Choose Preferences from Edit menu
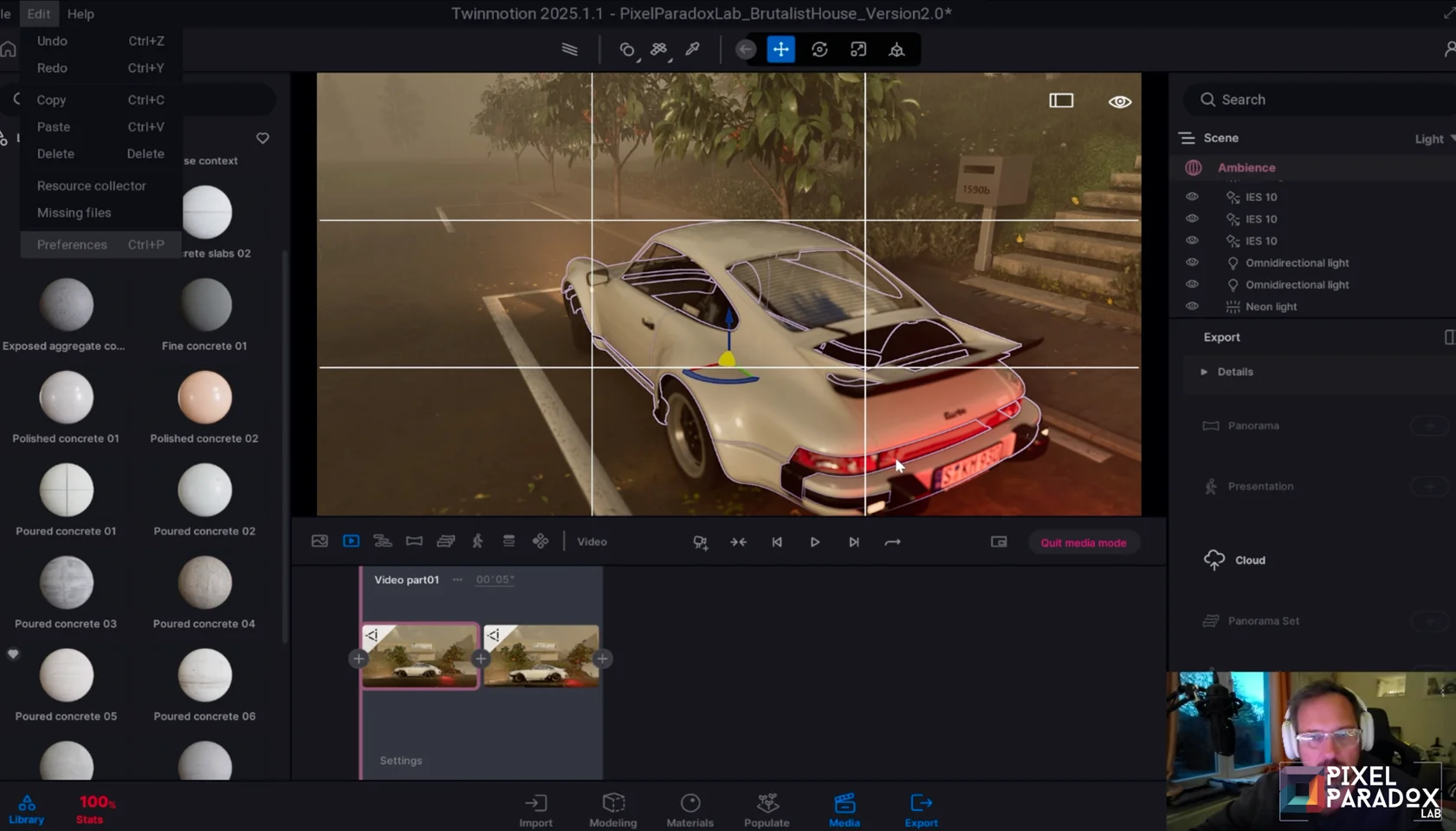 [x=72, y=244]
